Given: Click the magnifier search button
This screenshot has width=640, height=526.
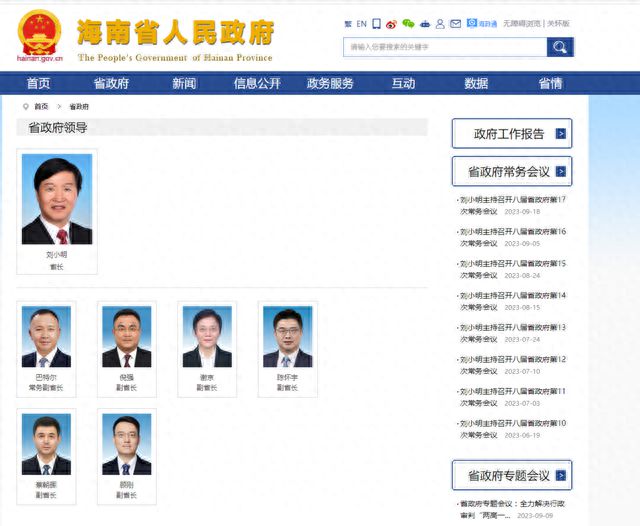Looking at the screenshot, I should (560, 47).
